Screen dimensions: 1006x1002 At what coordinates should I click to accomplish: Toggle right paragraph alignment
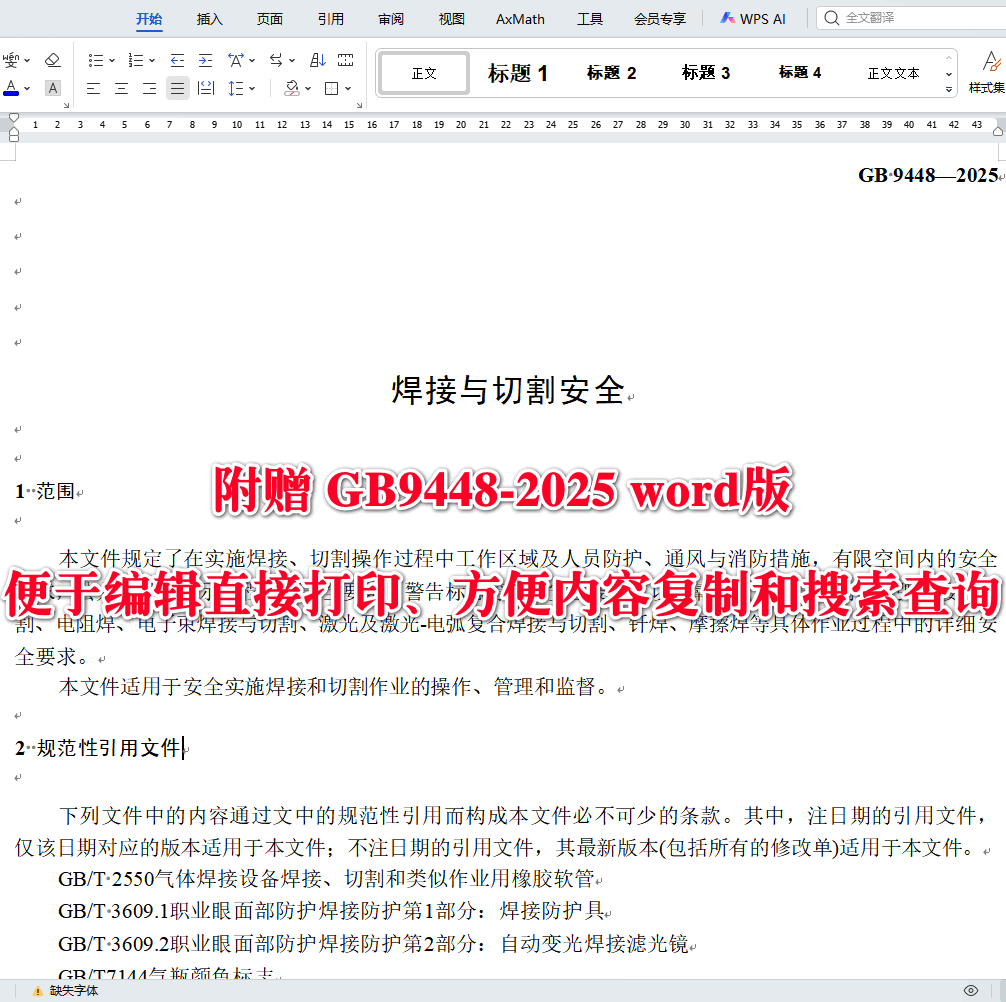(x=148, y=88)
